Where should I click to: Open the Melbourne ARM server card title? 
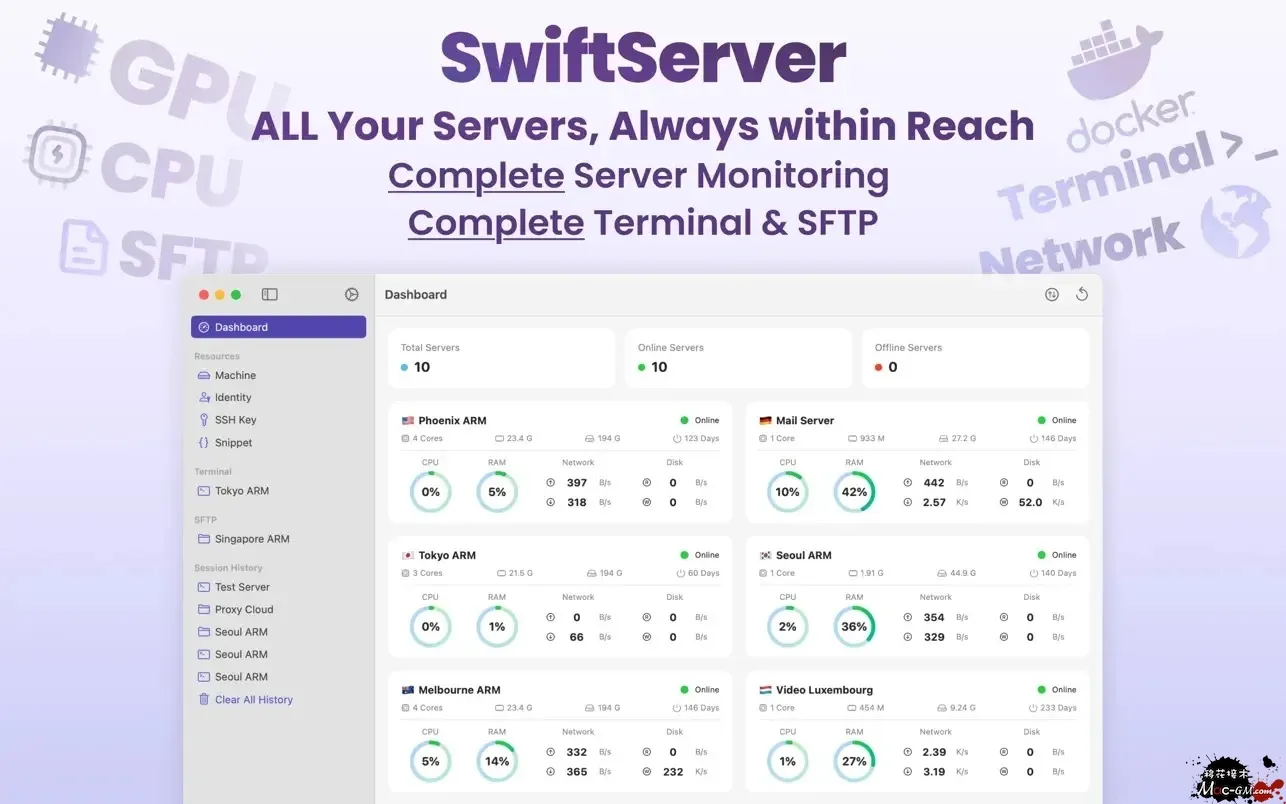click(459, 690)
